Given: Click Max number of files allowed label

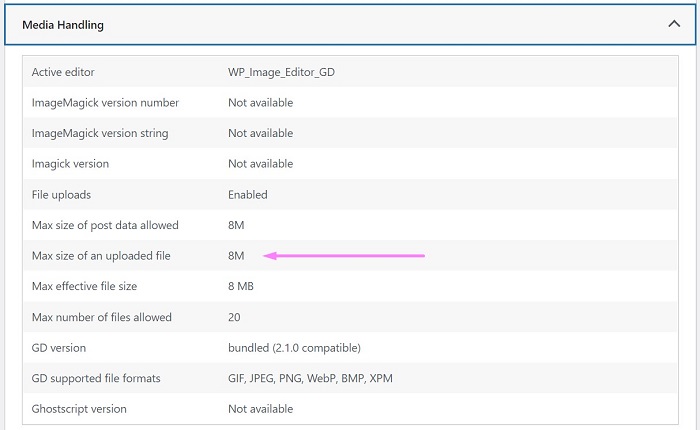Looking at the screenshot, I should 102,317.
